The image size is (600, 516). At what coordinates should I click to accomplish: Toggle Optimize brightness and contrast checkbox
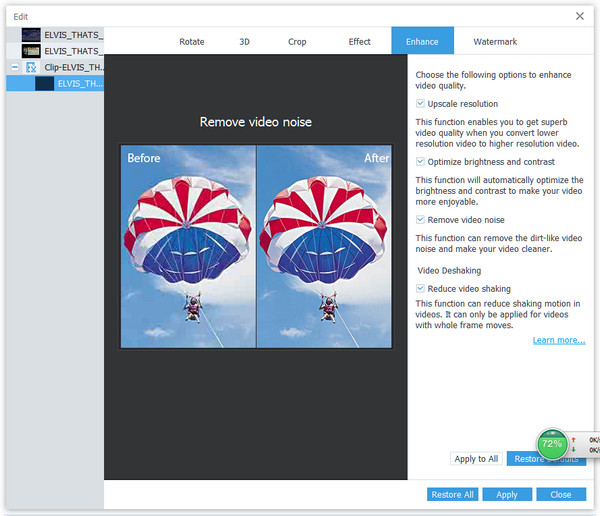(421, 161)
